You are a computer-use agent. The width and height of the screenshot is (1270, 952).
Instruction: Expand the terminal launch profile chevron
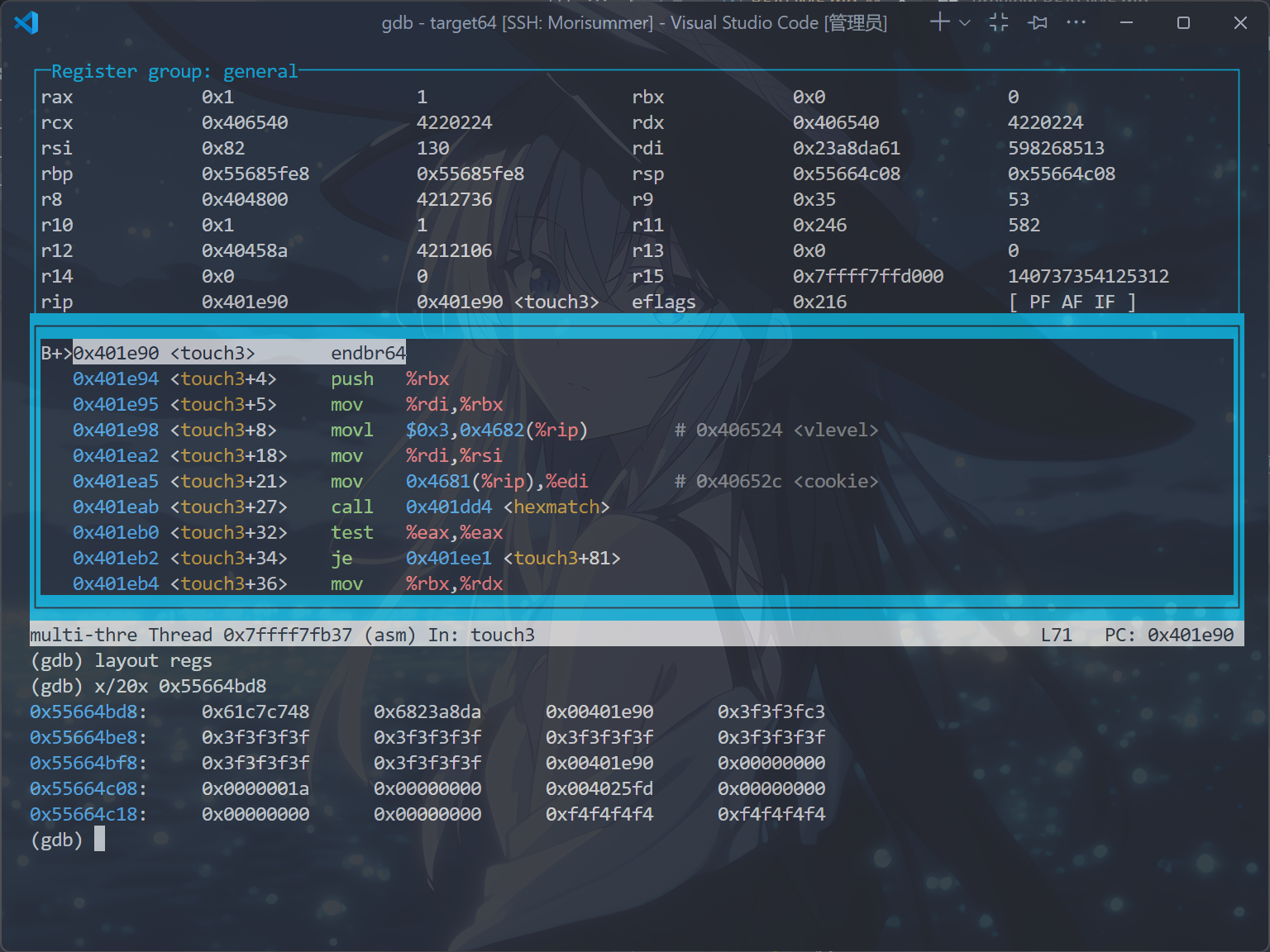click(964, 23)
